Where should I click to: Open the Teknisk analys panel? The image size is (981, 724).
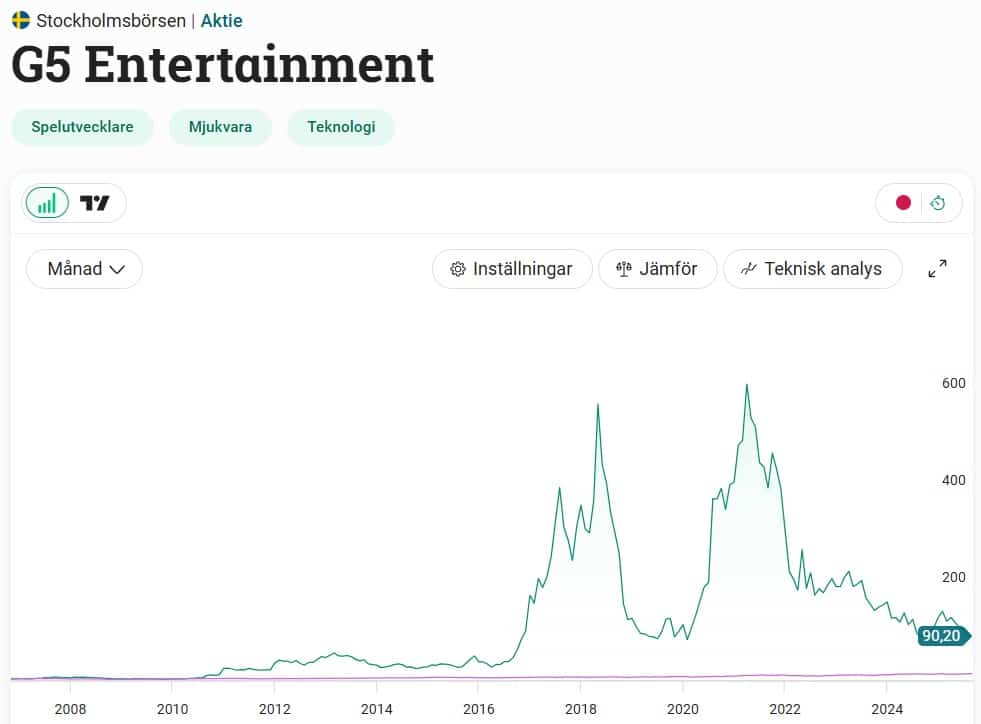click(x=812, y=269)
